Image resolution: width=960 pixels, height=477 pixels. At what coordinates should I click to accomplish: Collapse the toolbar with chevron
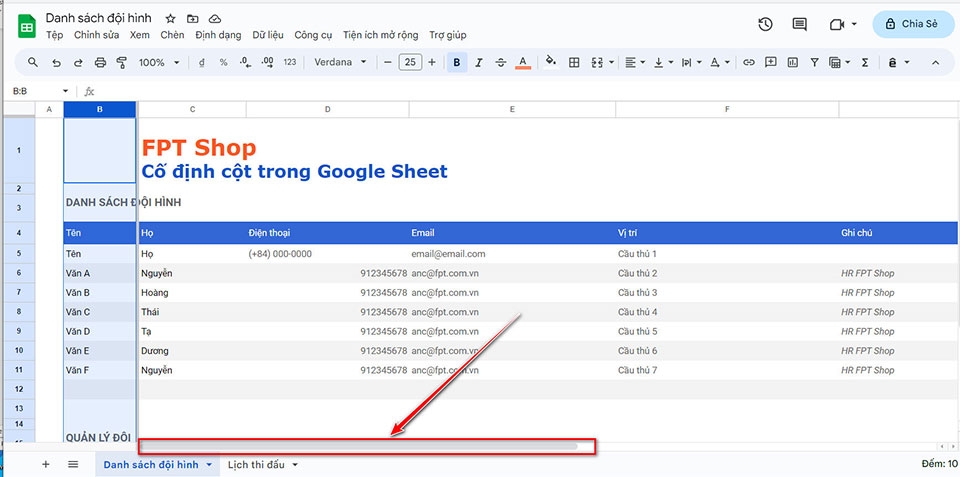(935, 62)
